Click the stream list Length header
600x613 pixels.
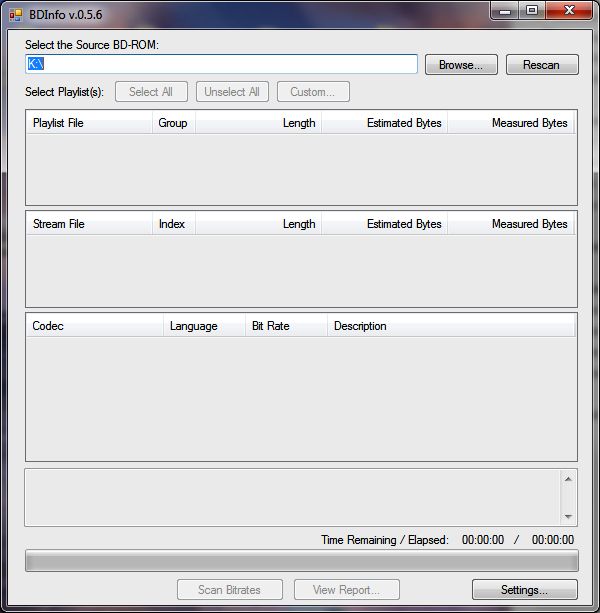[x=258, y=224]
